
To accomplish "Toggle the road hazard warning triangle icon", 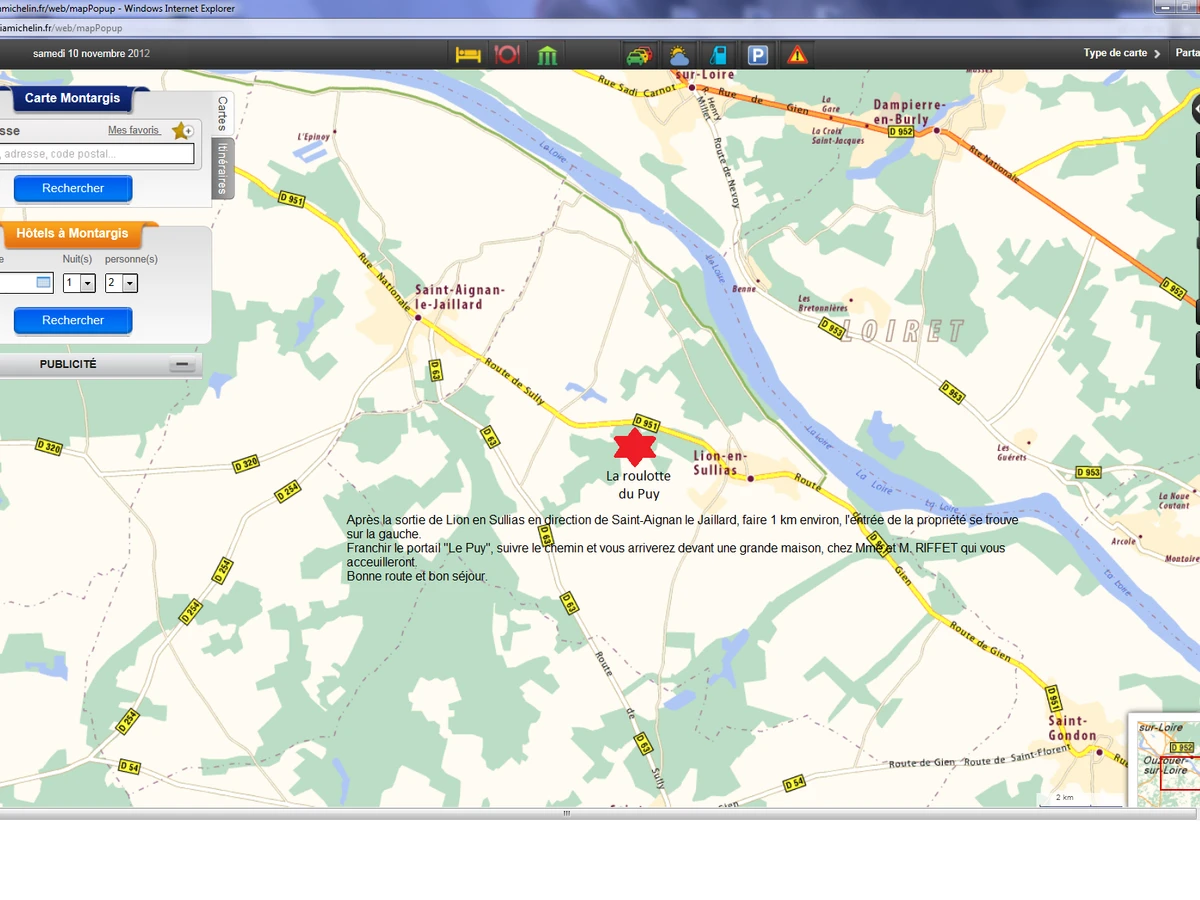I will 797,54.
